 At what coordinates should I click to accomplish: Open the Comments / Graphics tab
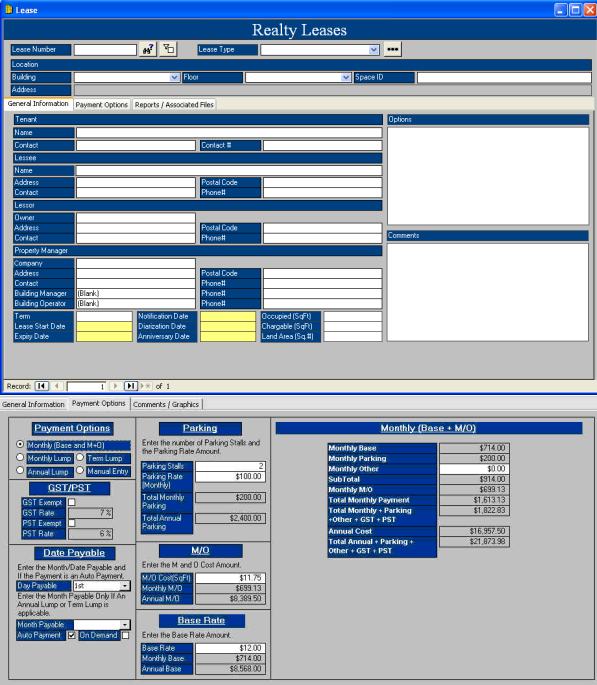pos(166,405)
